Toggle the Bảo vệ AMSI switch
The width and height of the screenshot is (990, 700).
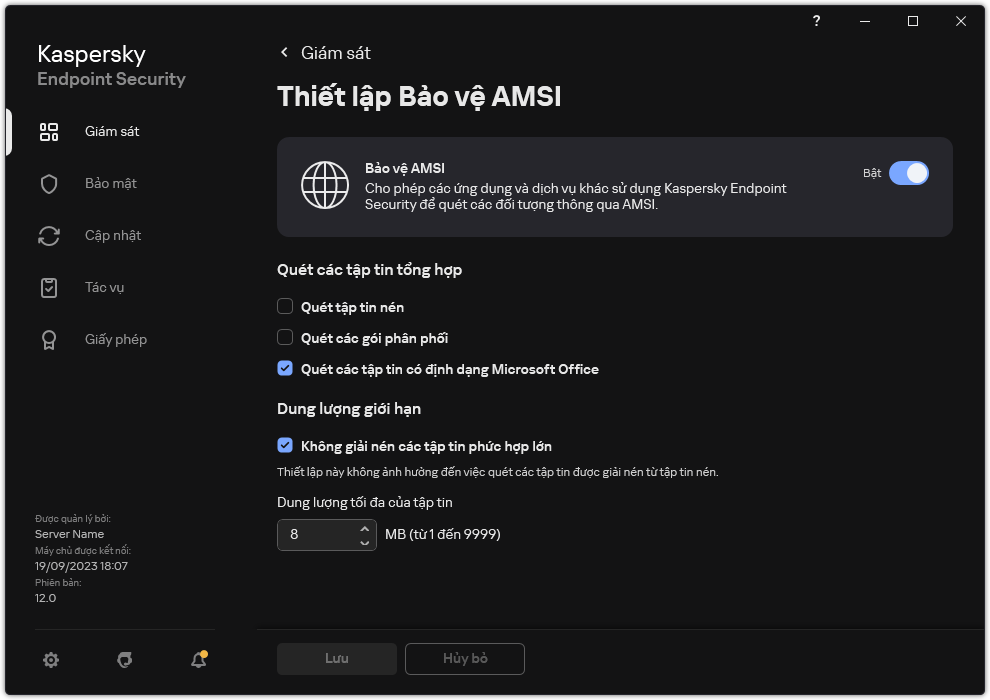909,173
